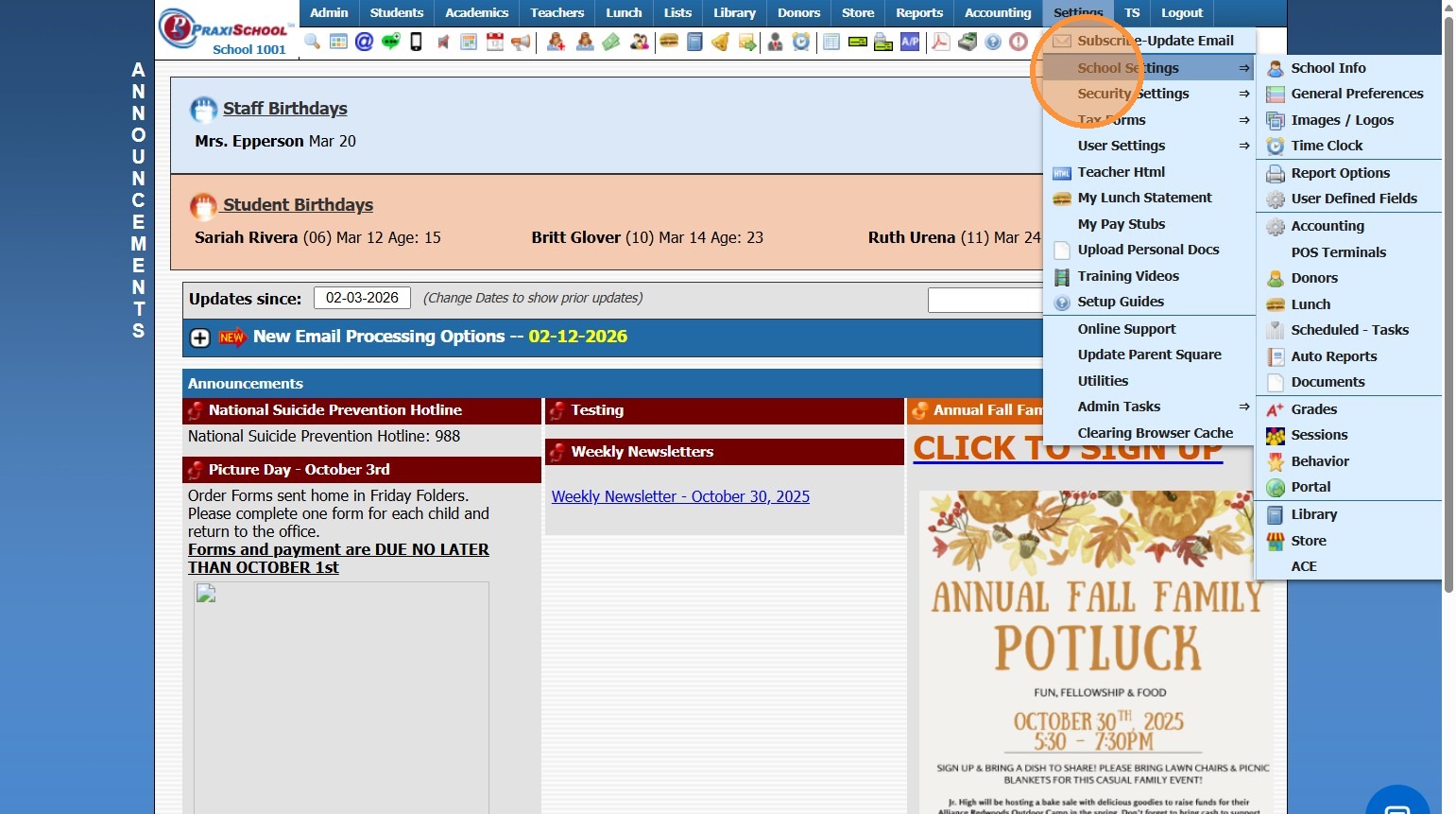Click the alarm clock icon in toolbar
This screenshot has width=1456, height=814.
(801, 42)
